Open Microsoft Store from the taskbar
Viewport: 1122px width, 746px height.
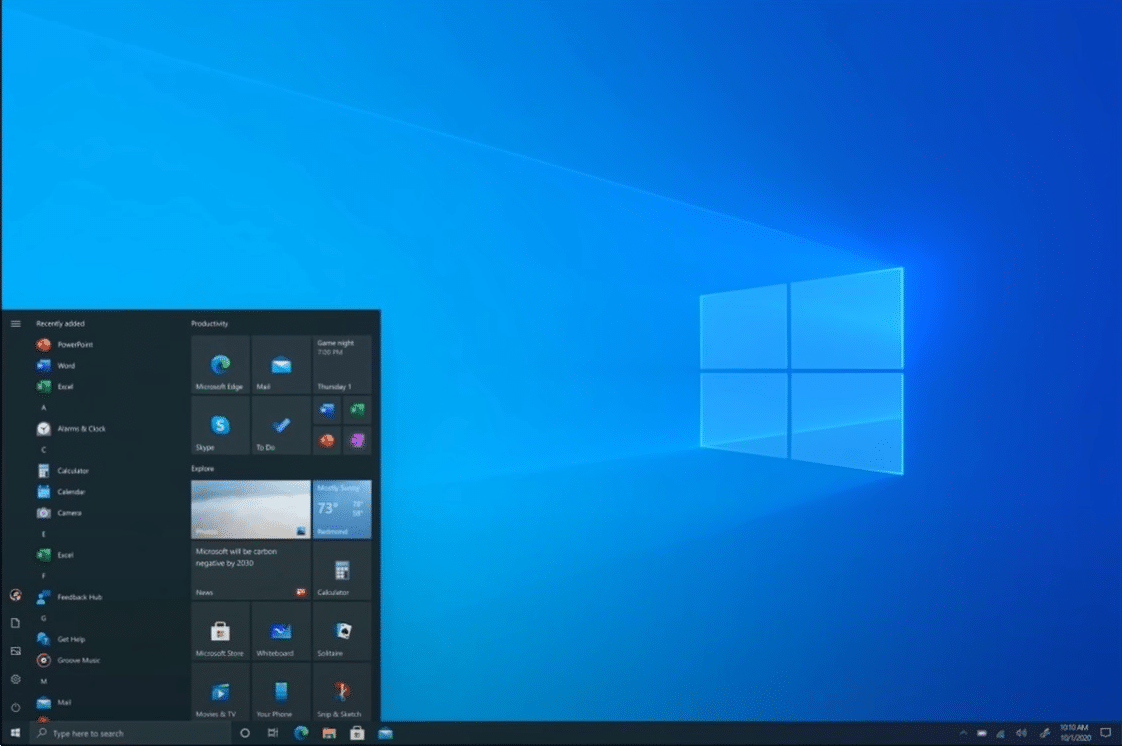tap(357, 733)
